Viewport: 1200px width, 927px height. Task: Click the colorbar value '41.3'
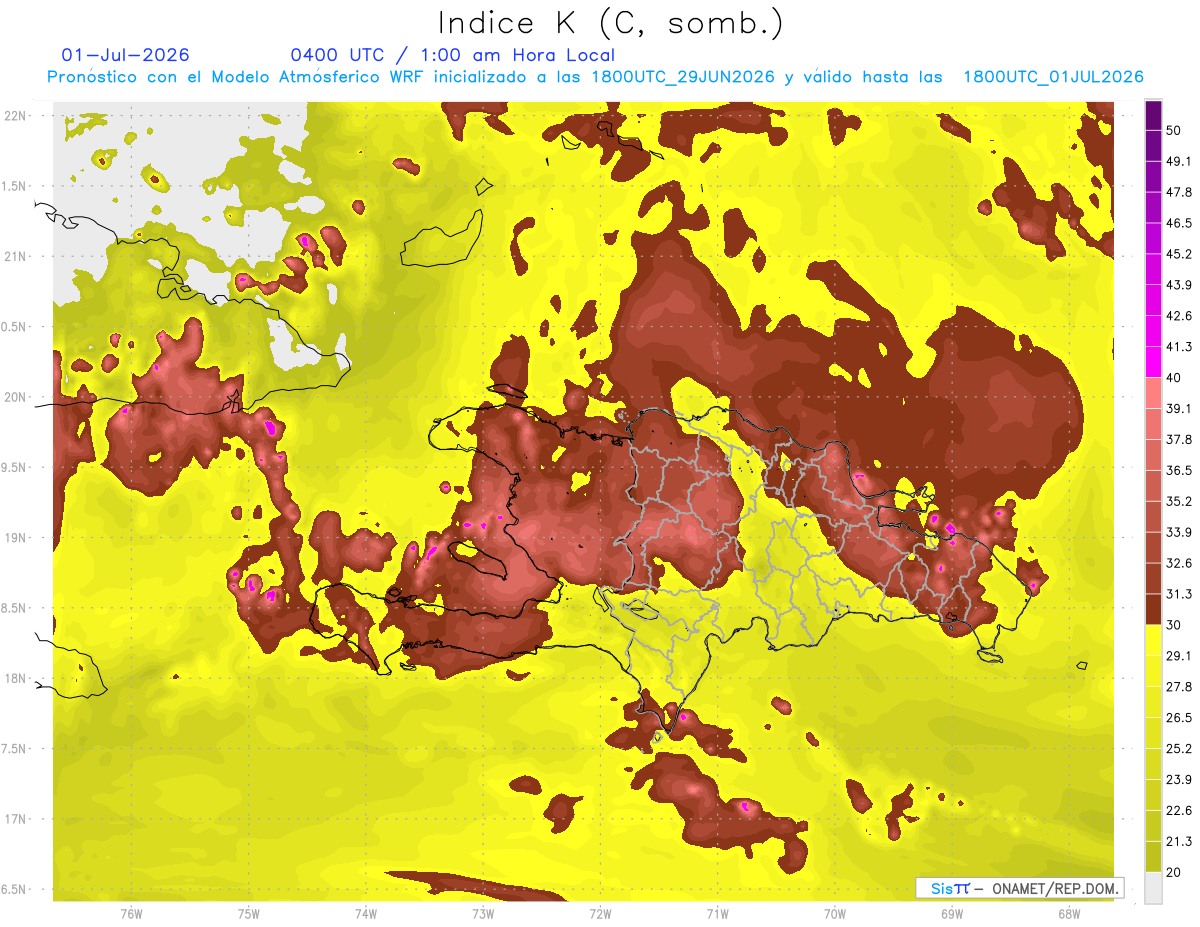1179,347
